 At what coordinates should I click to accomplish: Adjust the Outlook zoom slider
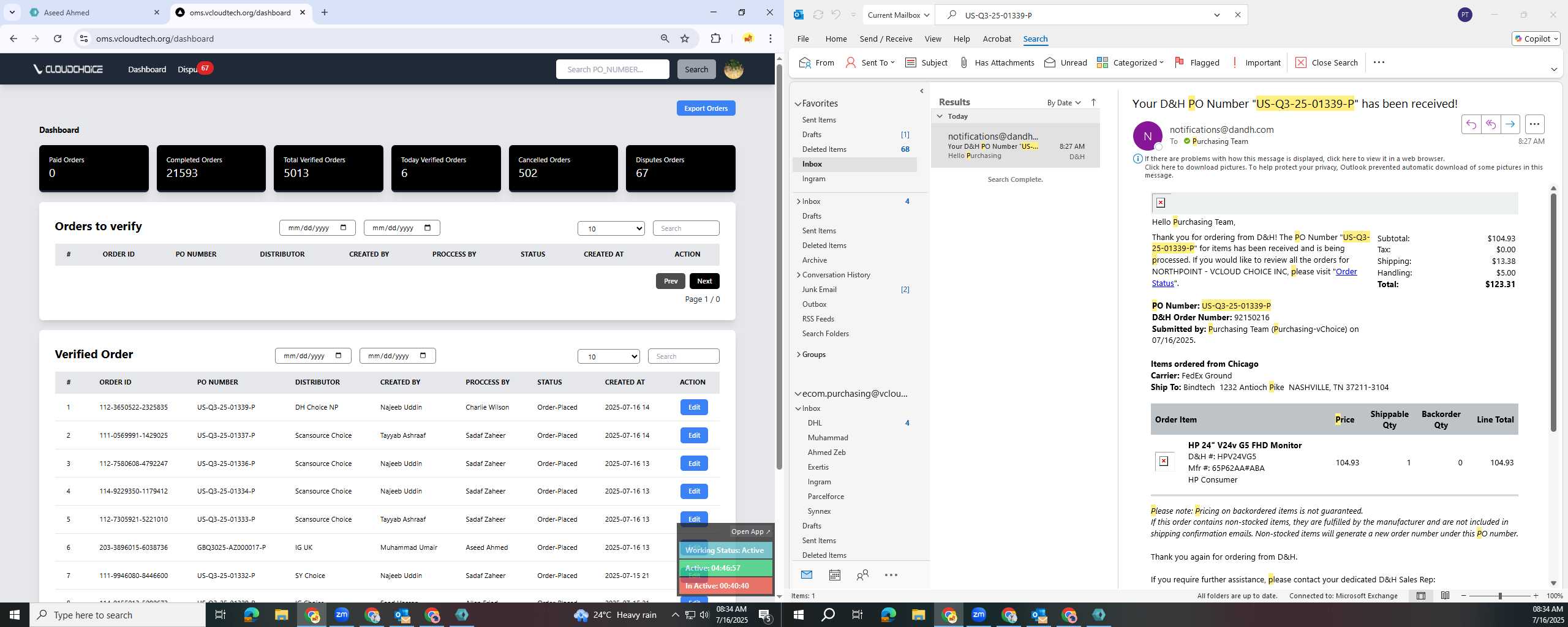tap(1499, 596)
